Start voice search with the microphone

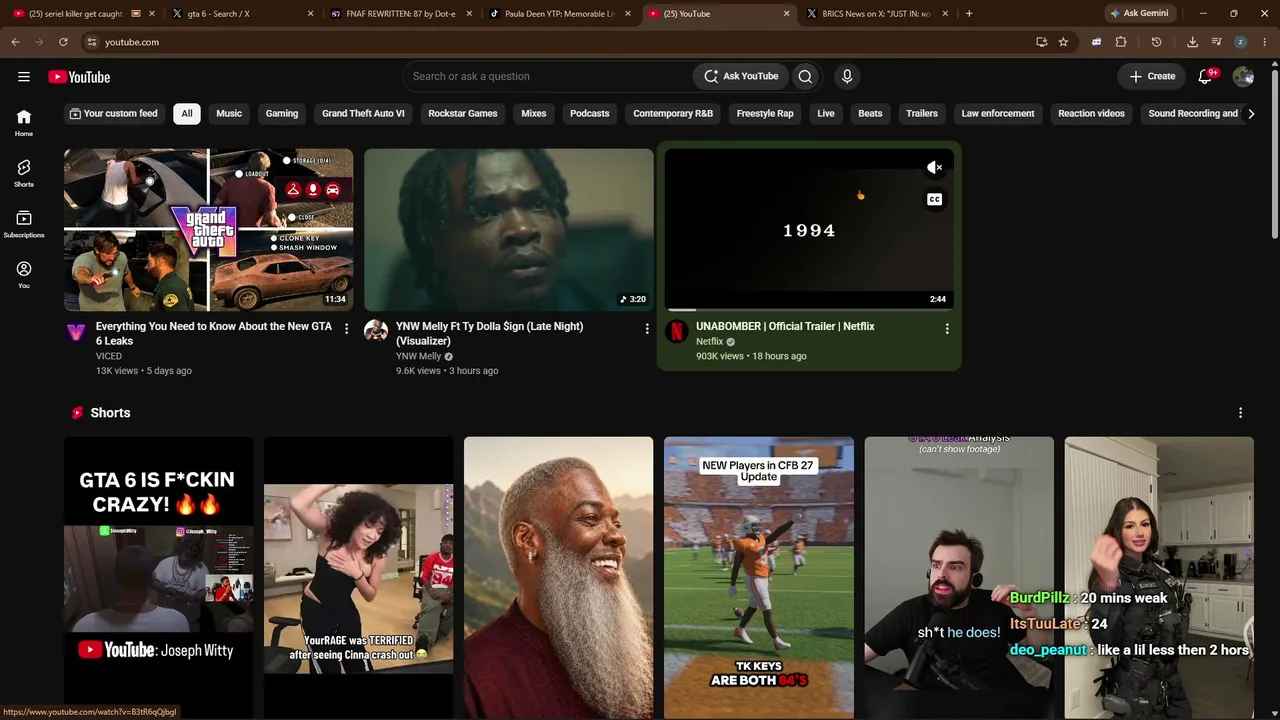coord(847,76)
